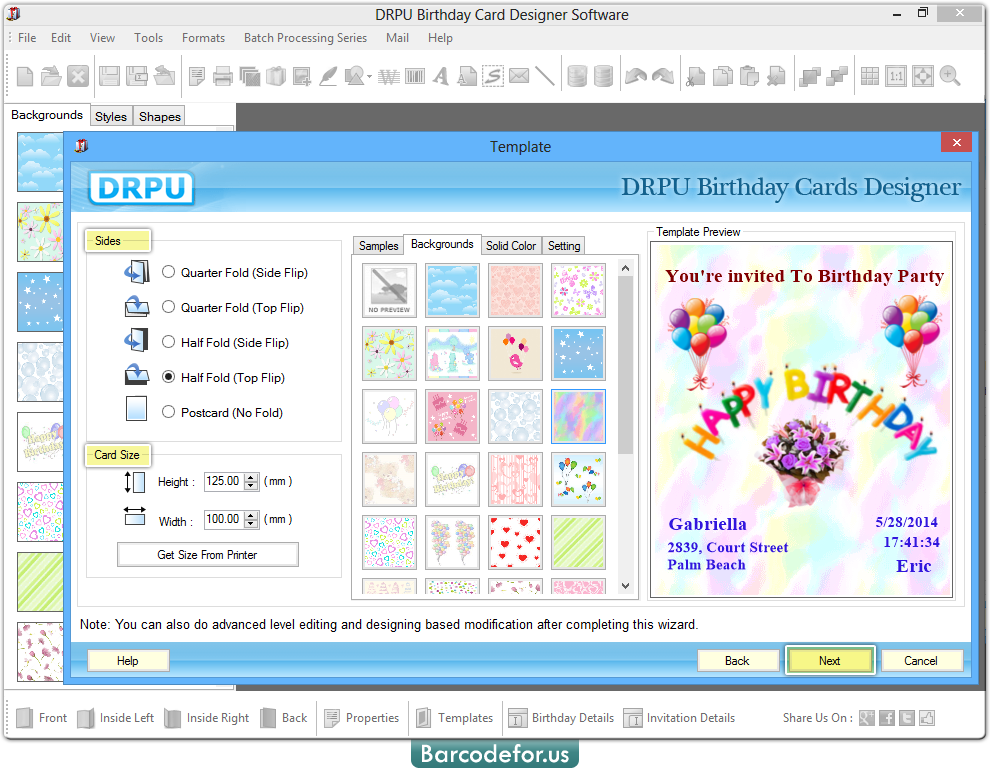Open card Properties from bottom bar
Viewport: 990px width, 768px height.
pos(362,718)
